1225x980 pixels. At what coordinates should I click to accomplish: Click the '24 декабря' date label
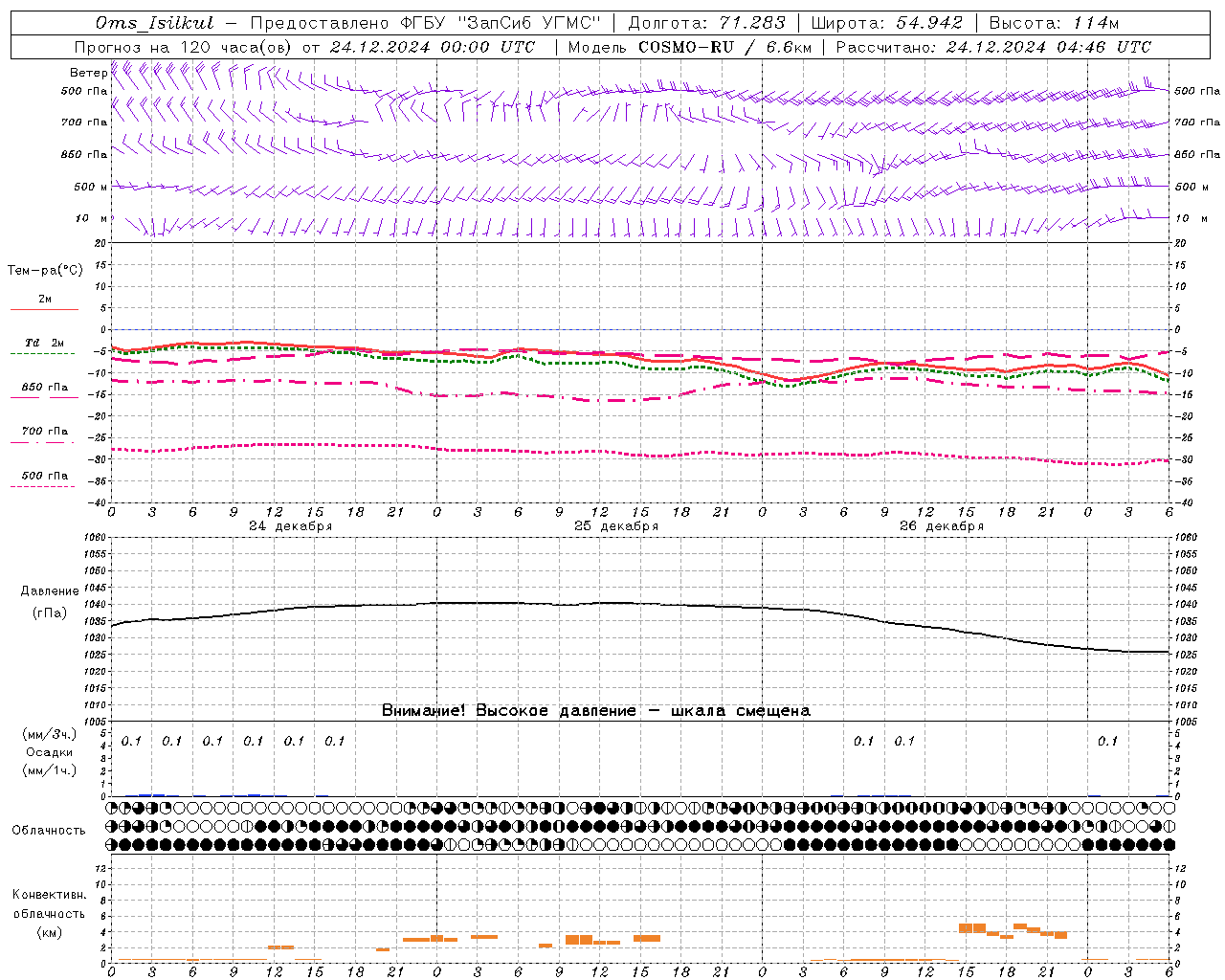(291, 526)
